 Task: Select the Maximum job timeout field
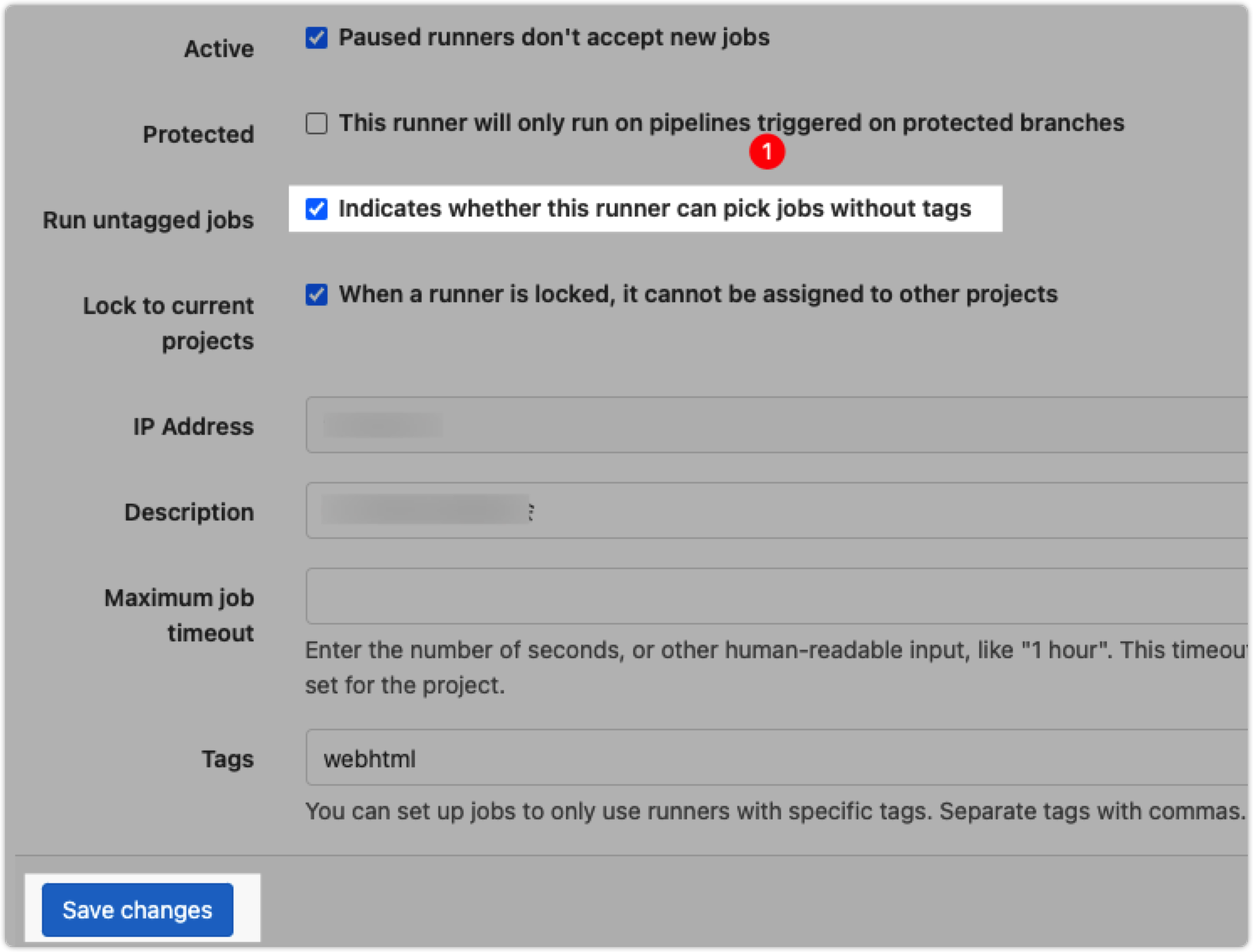588,596
